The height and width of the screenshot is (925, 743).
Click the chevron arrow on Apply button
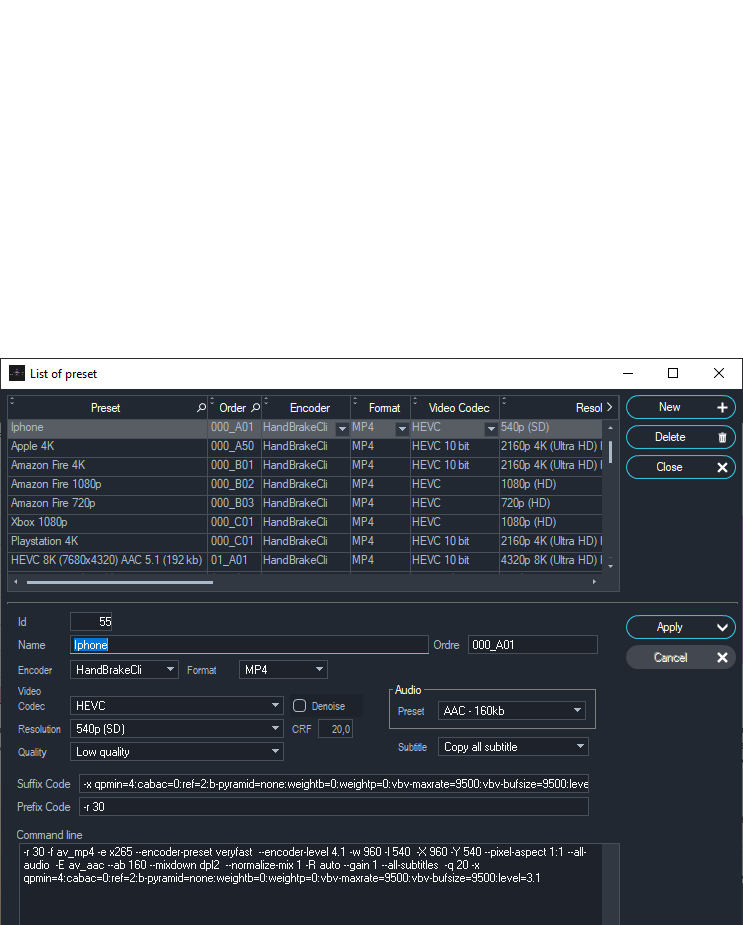coord(722,628)
